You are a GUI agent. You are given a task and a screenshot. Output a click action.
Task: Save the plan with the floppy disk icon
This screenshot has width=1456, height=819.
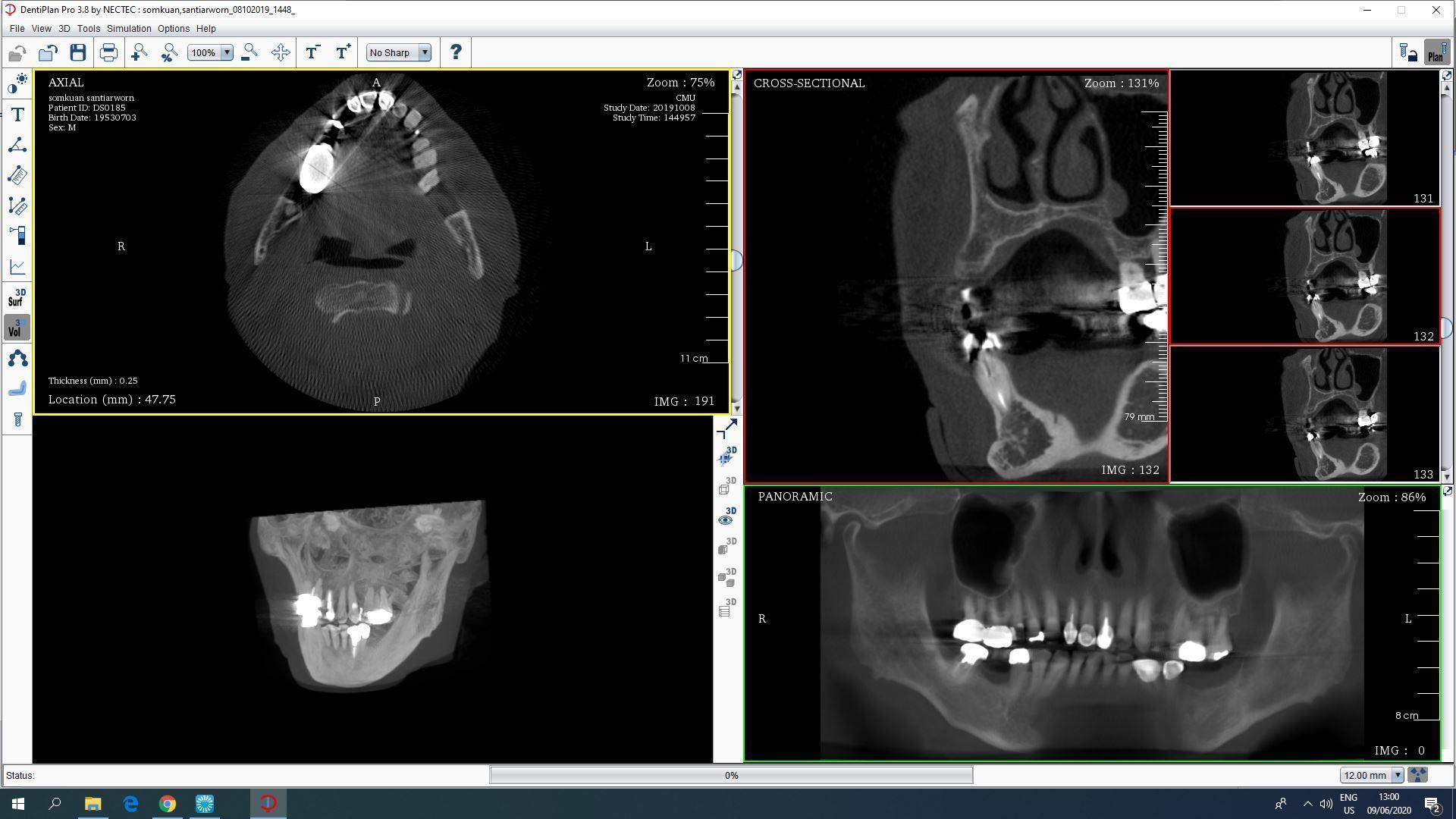pos(78,52)
